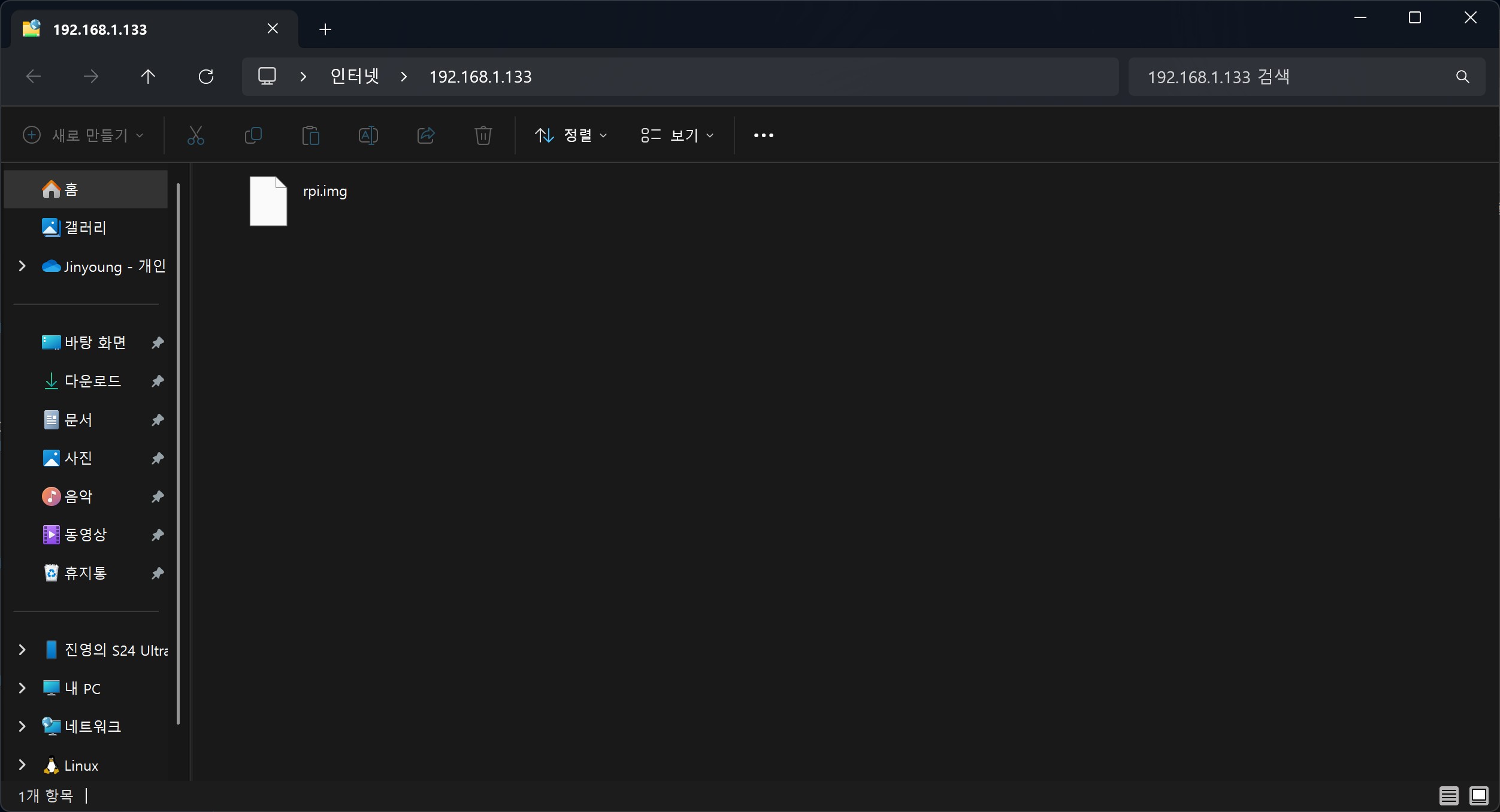Select 다운로드 in the sidebar
1500x812 pixels.
point(93,381)
